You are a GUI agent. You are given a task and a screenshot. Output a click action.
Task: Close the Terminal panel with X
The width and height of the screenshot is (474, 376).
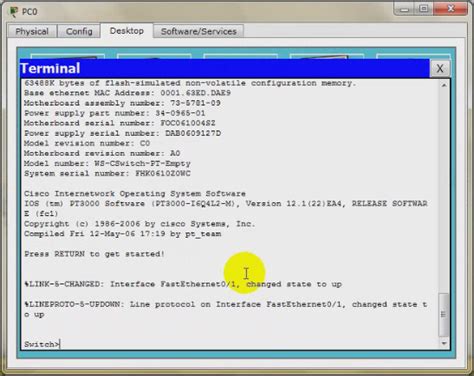(440, 69)
